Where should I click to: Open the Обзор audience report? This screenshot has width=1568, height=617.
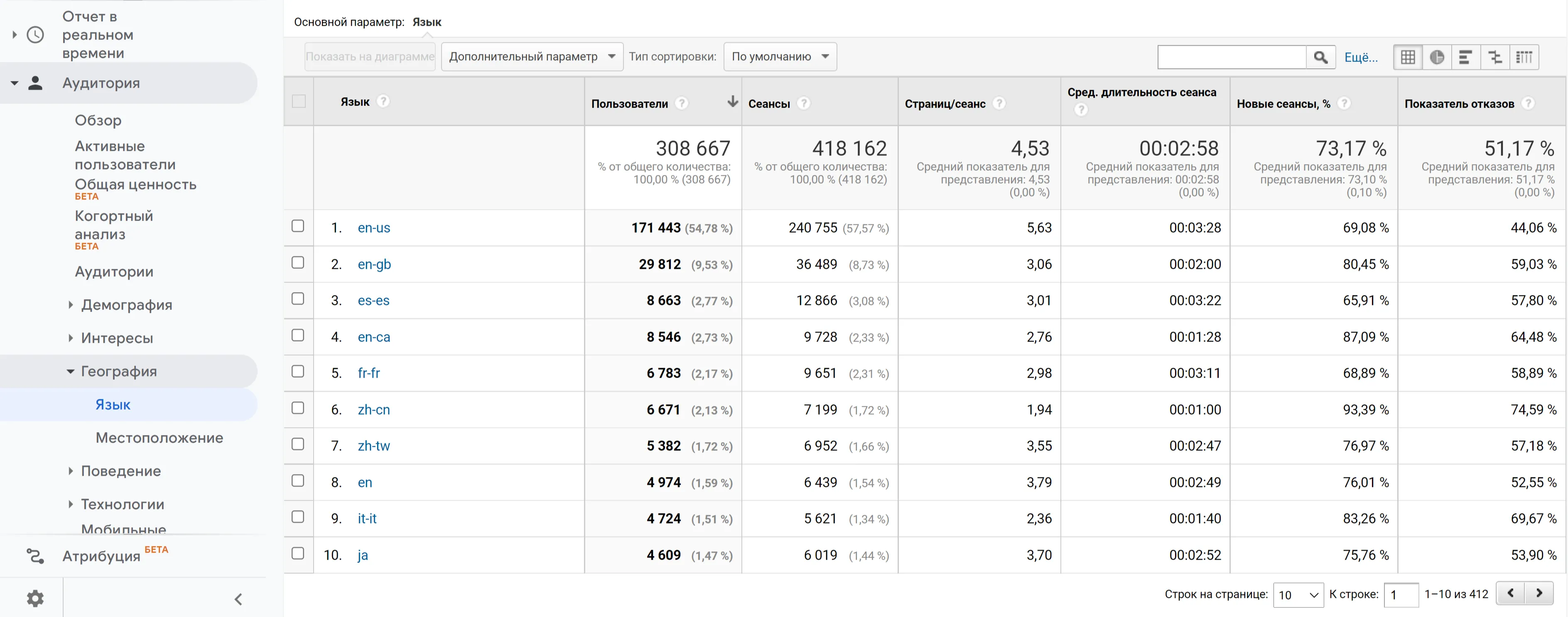click(98, 120)
